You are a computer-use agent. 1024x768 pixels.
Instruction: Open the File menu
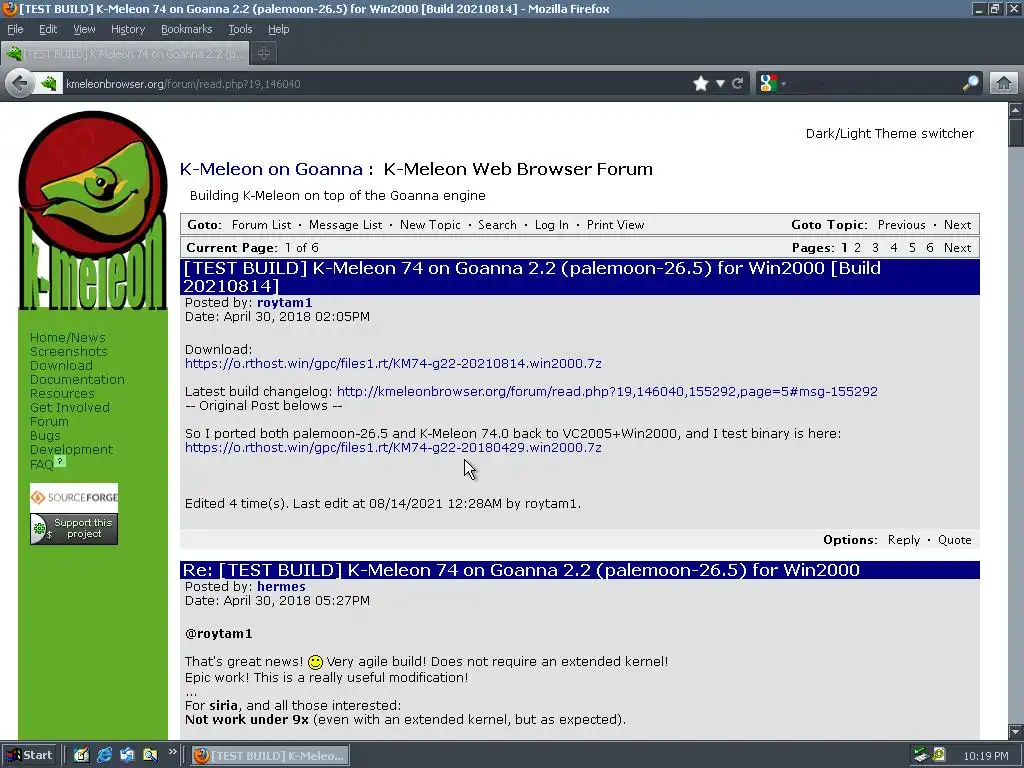(x=15, y=29)
